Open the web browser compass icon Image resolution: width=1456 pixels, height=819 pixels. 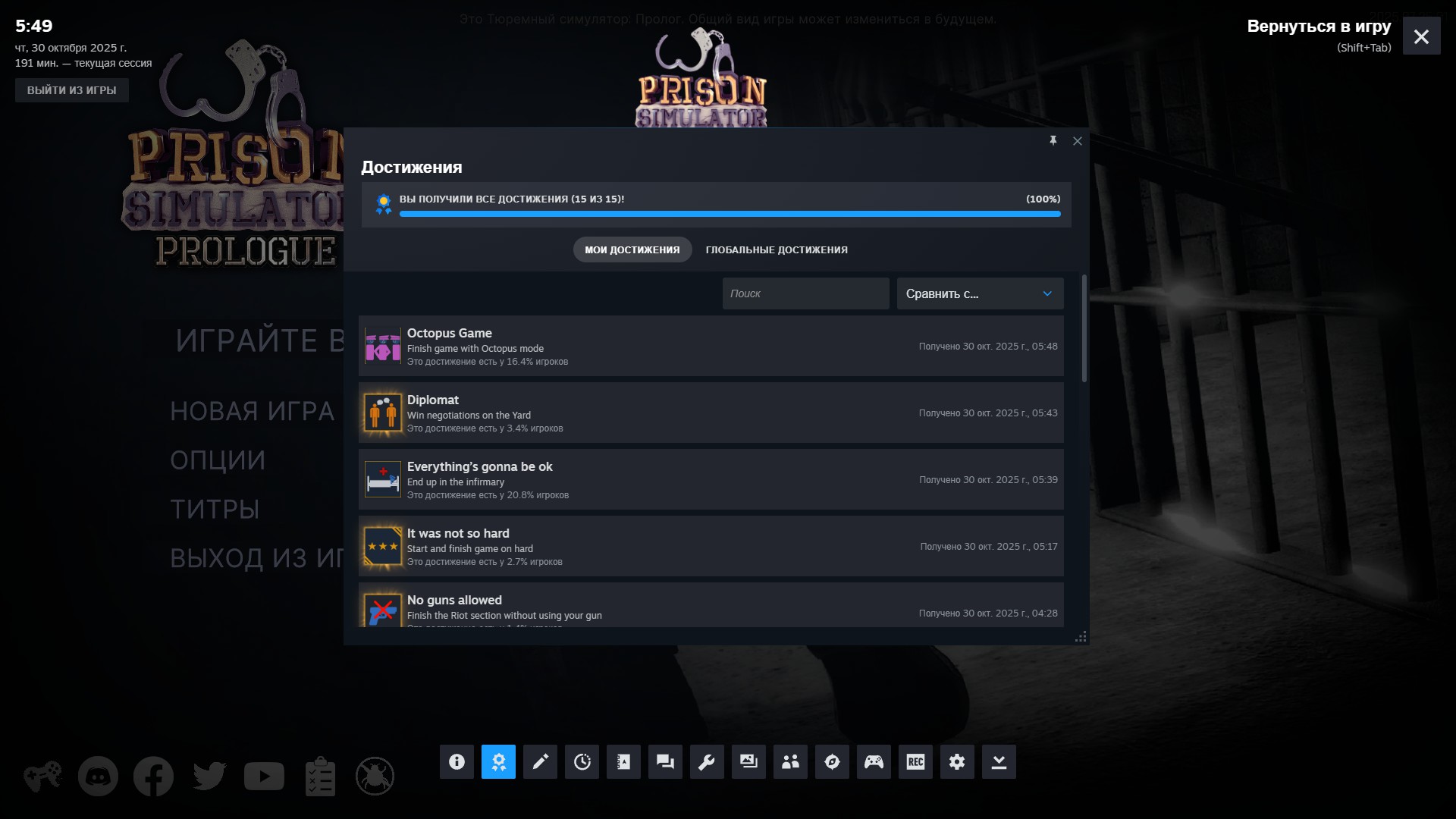pyautogui.click(x=832, y=761)
